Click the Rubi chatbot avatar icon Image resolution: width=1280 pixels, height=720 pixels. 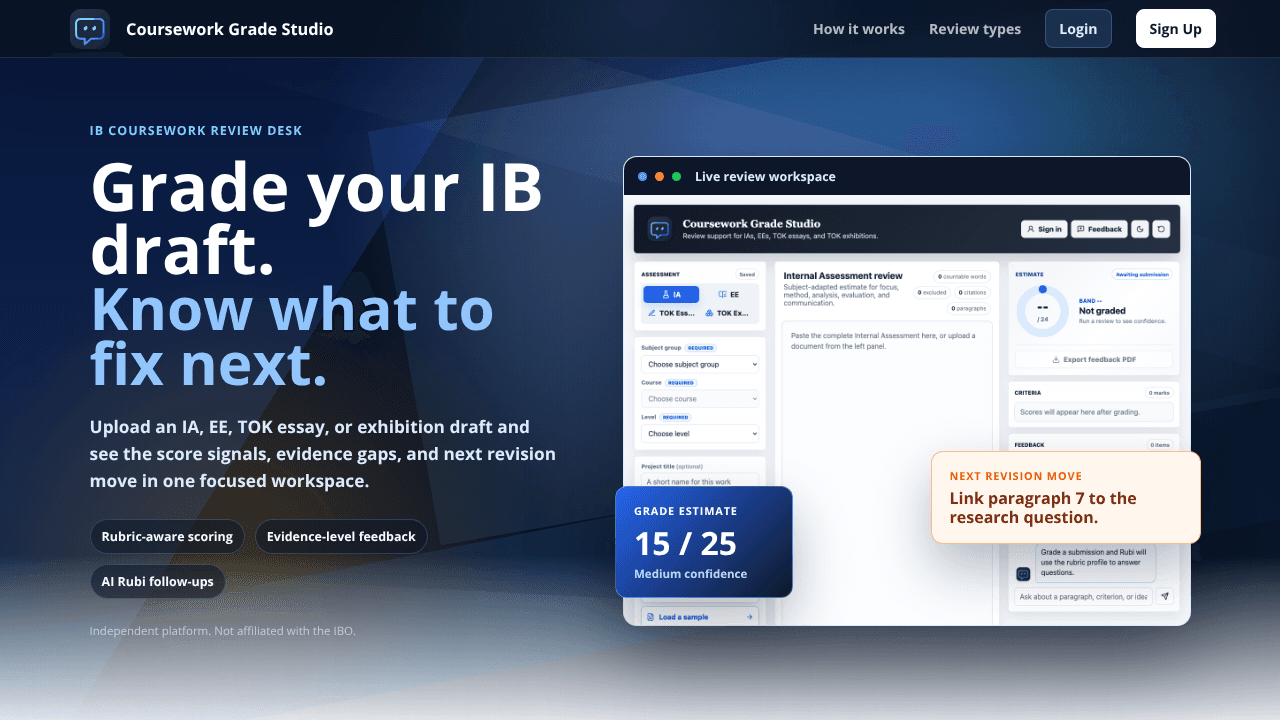click(x=1023, y=574)
